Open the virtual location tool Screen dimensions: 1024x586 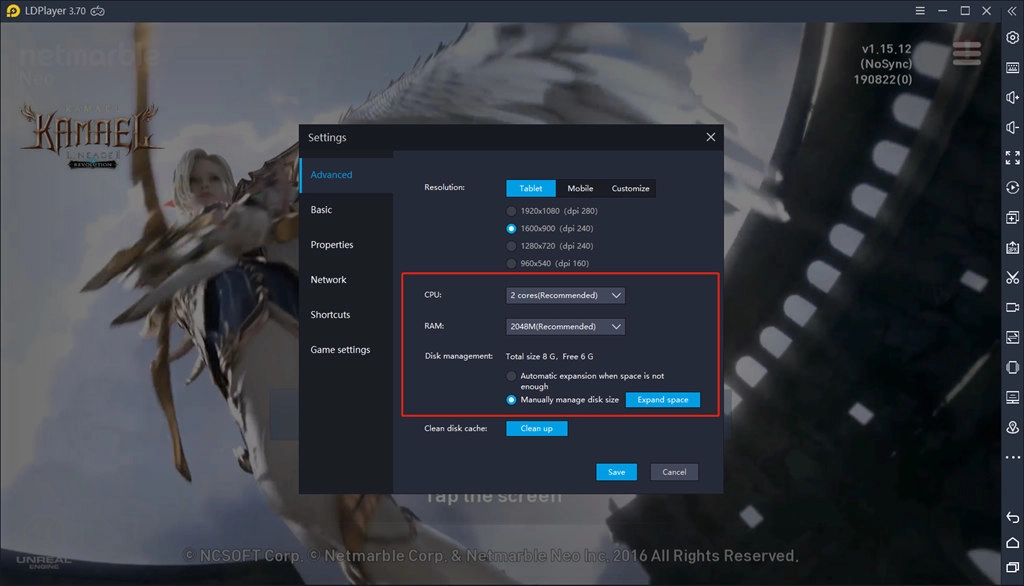1011,427
